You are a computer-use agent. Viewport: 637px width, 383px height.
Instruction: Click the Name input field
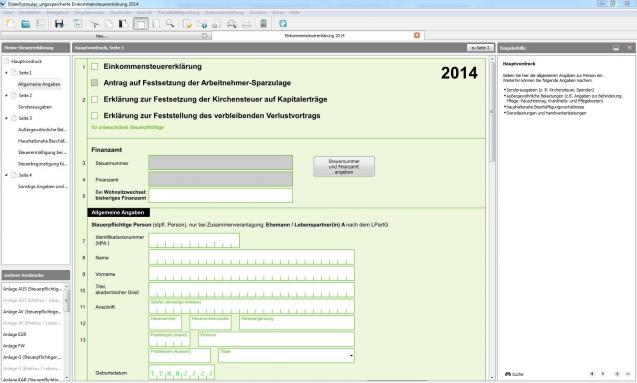point(251,257)
